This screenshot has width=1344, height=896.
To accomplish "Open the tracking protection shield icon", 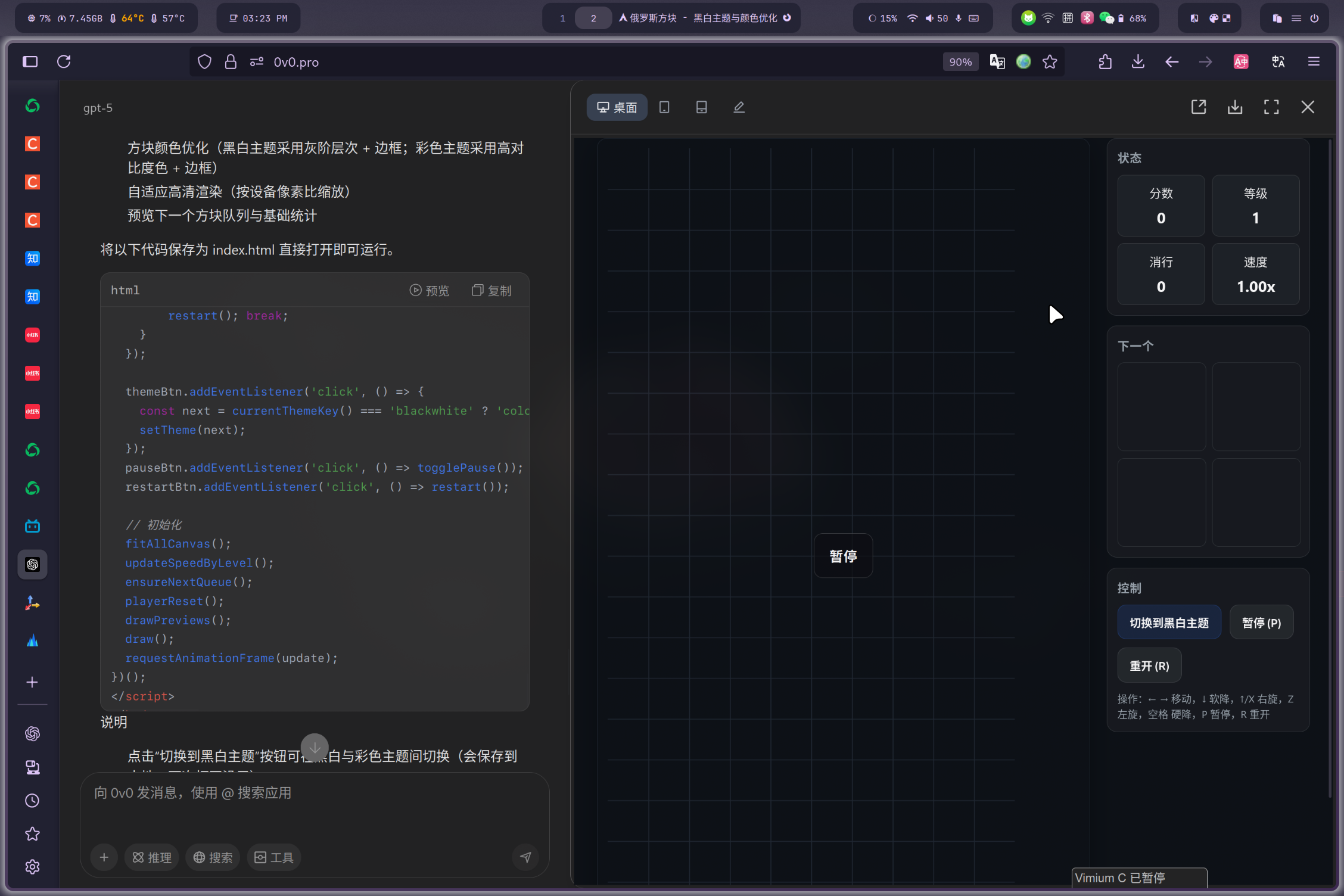I will point(204,62).
